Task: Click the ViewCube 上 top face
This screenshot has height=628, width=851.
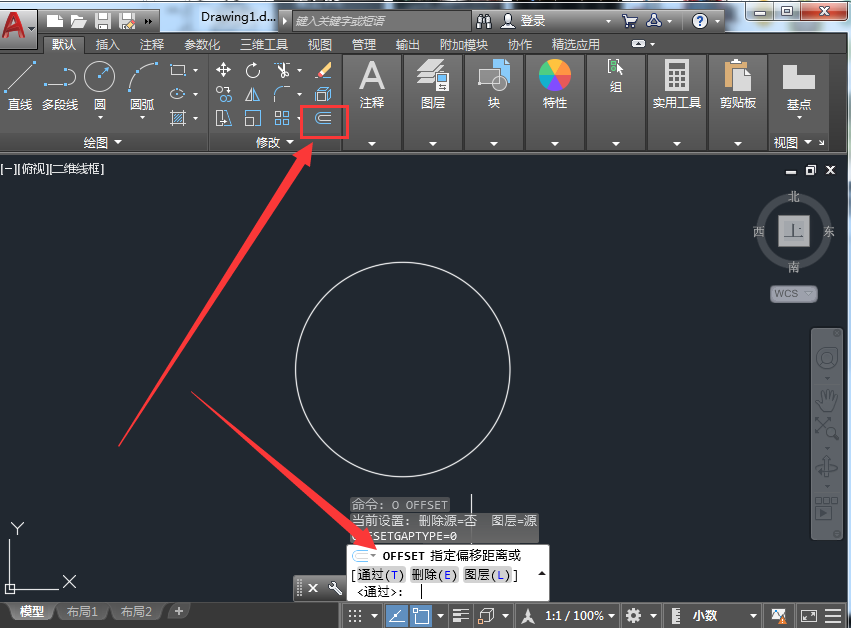Action: tap(793, 231)
